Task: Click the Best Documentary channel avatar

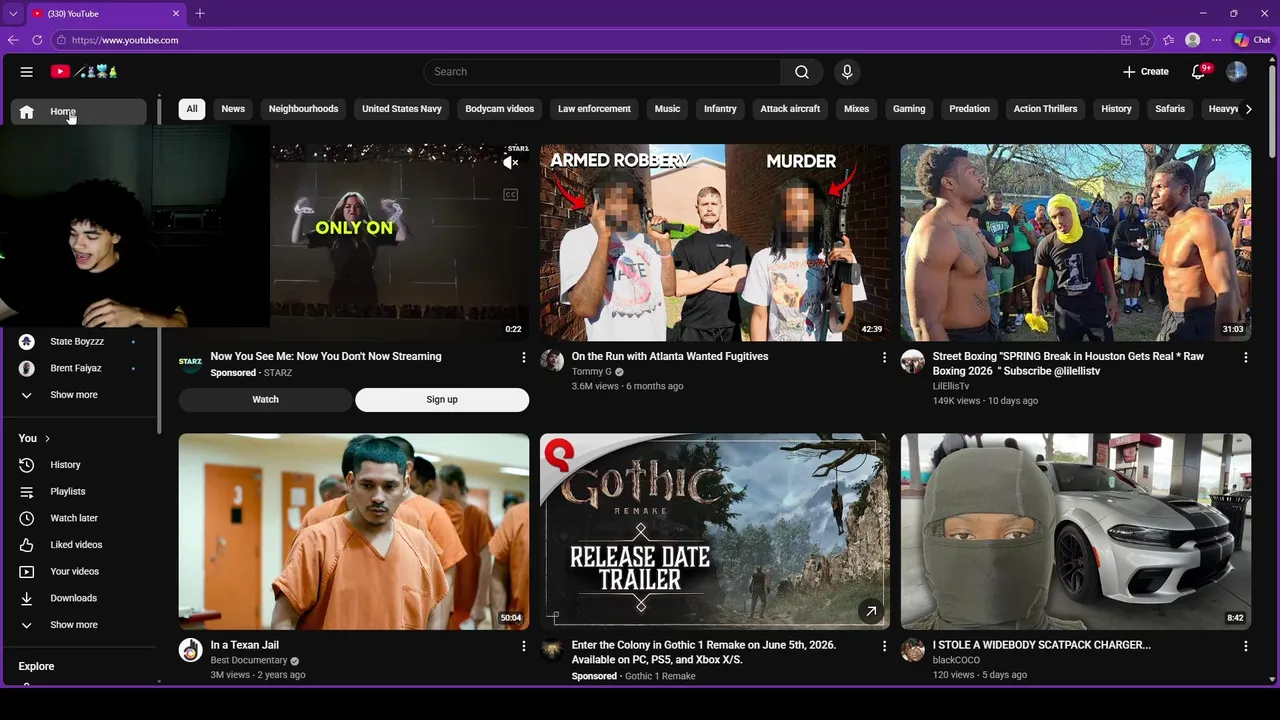Action: (191, 650)
